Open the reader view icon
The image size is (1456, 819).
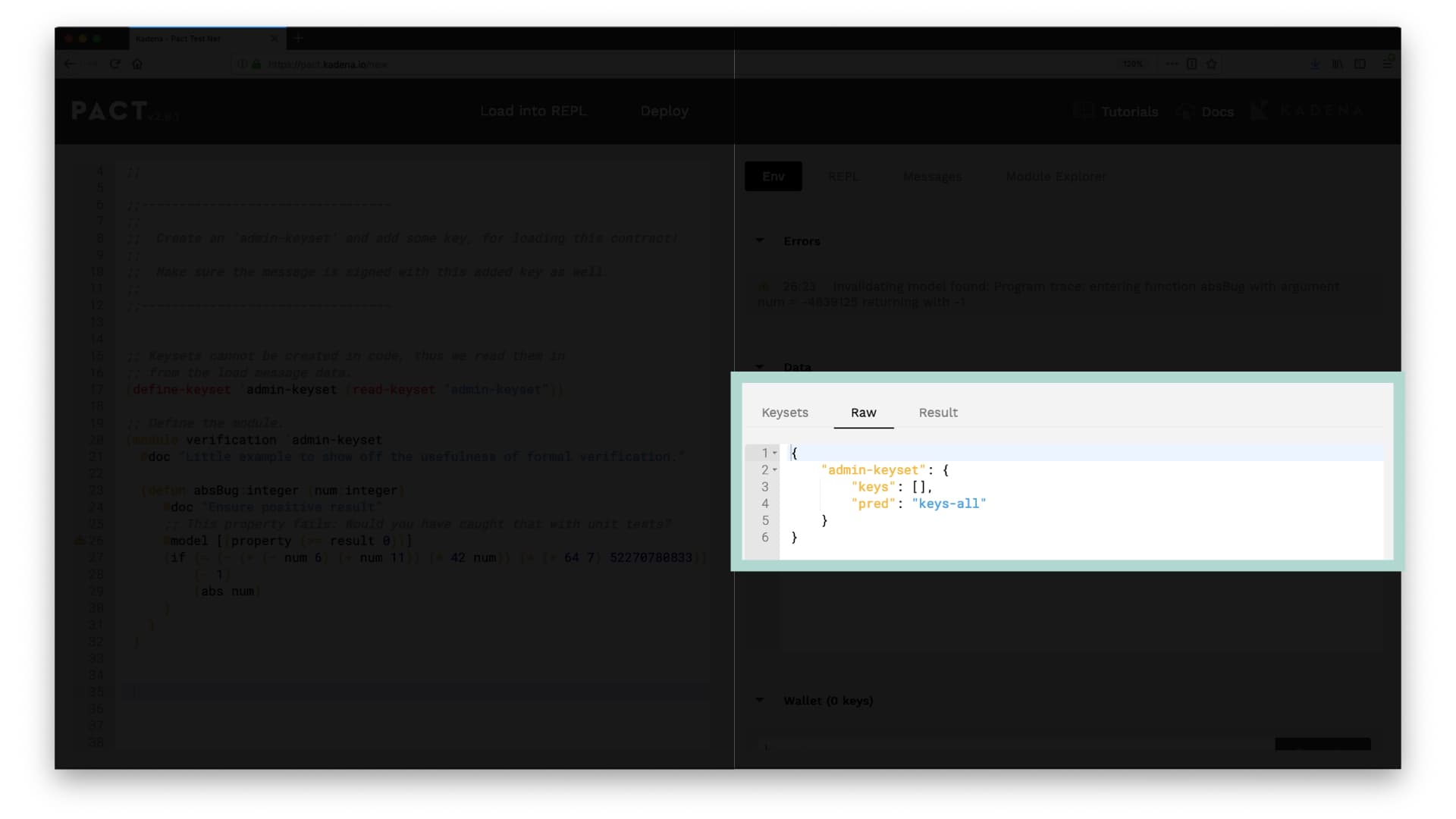1191,64
